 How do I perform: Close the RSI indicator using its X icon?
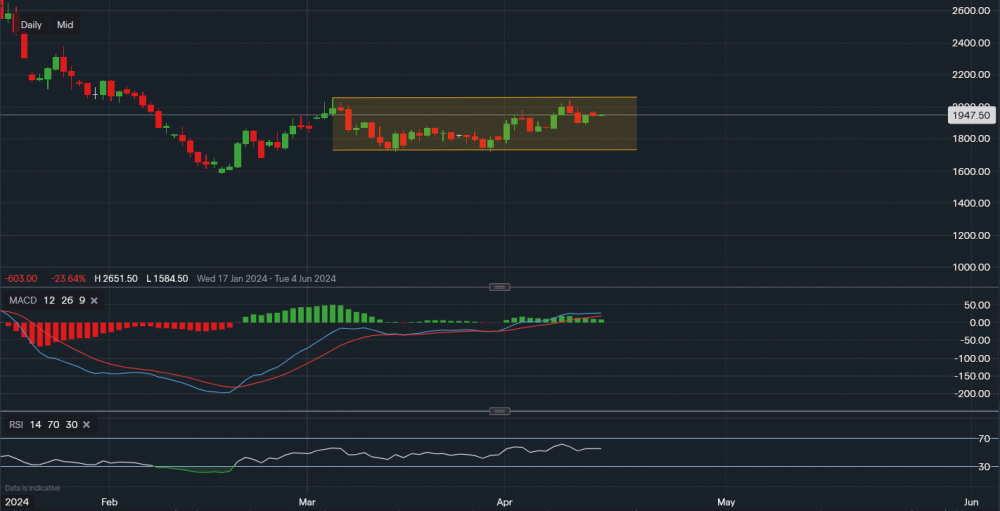point(86,425)
